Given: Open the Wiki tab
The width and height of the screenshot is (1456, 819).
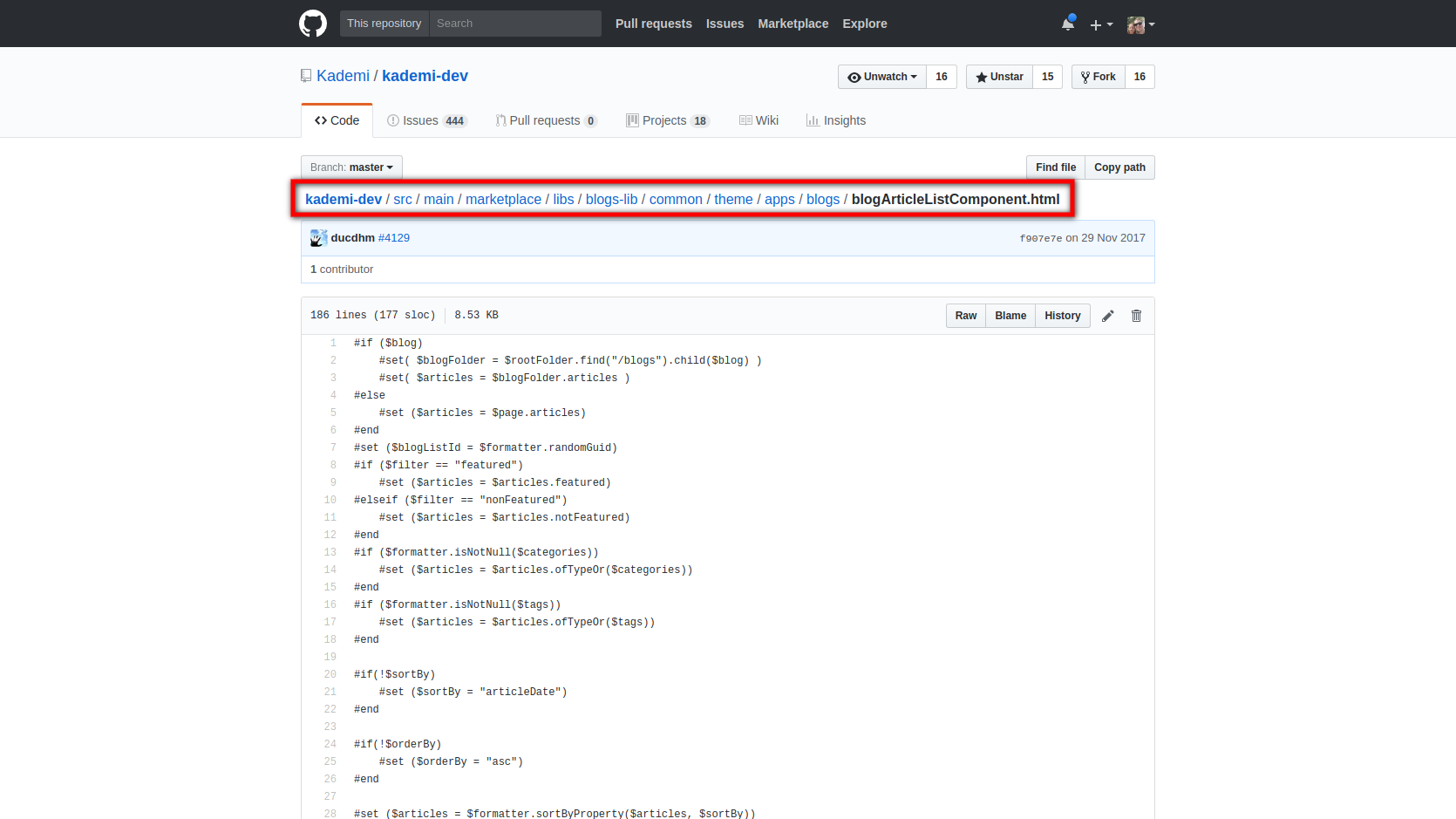Looking at the screenshot, I should (x=759, y=120).
